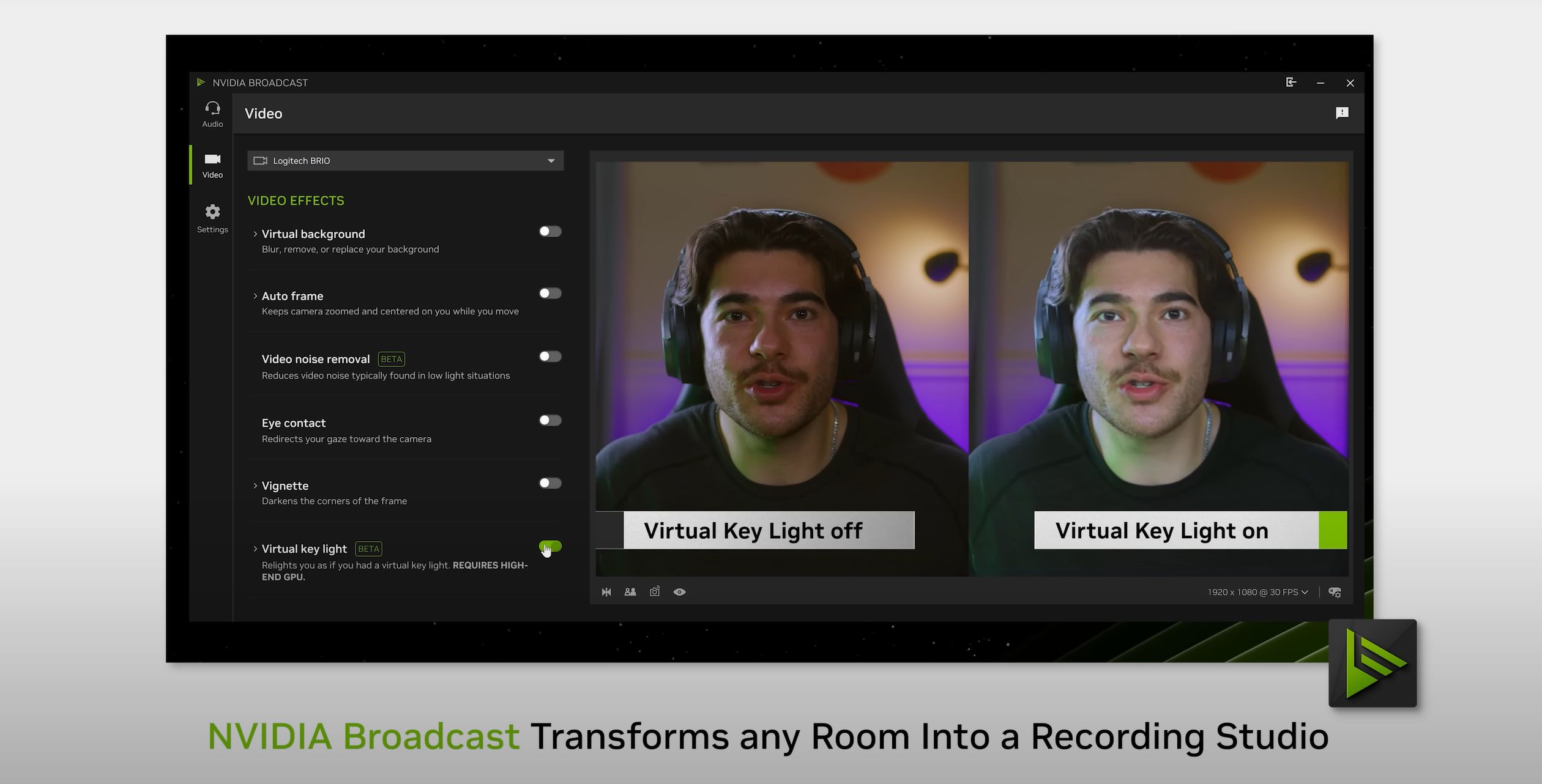Minimize the NVIDIA Broadcast window
Image resolution: width=1542 pixels, height=784 pixels.
coord(1320,83)
